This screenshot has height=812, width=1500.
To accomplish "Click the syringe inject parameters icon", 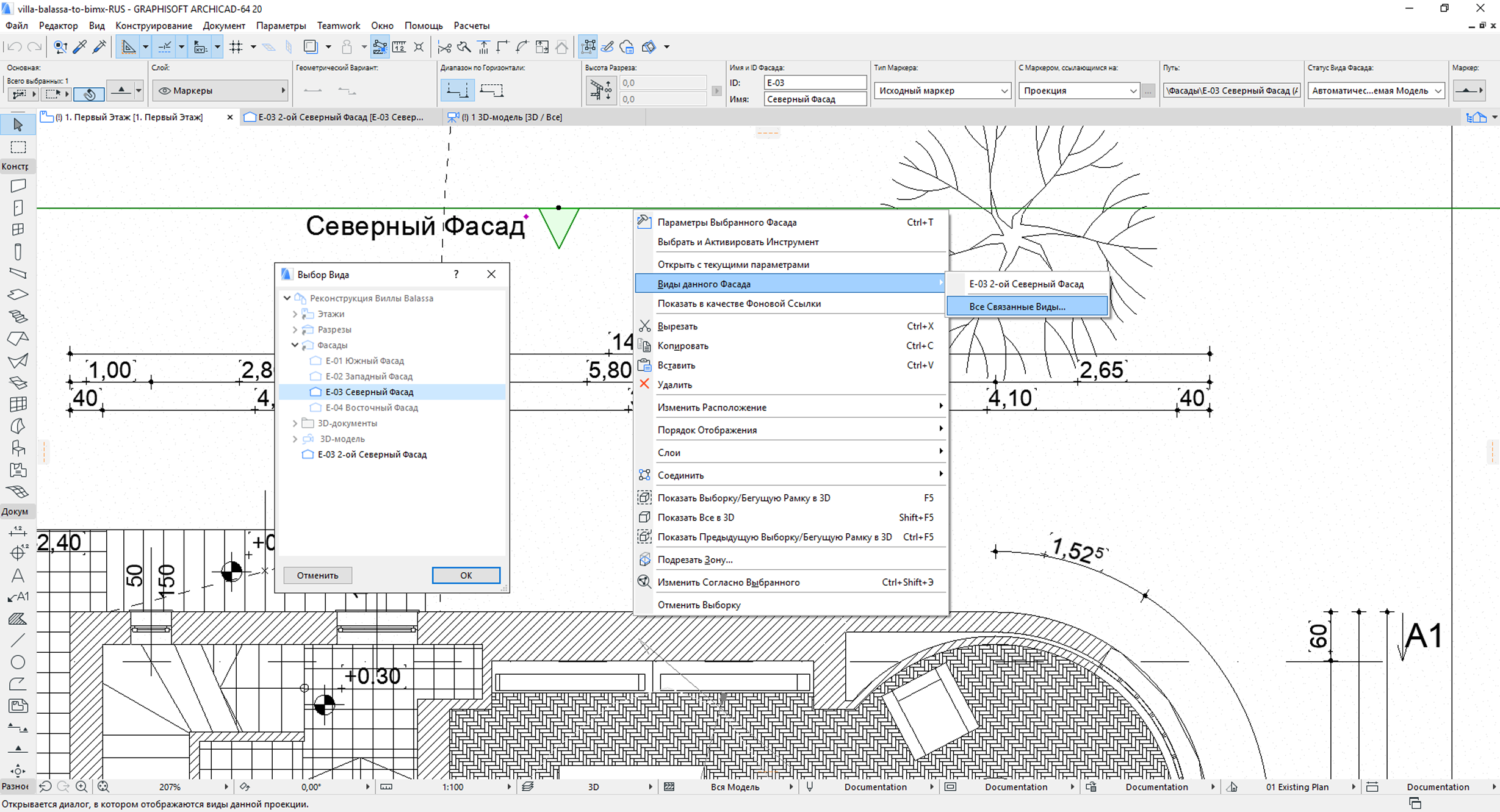I will point(99,47).
